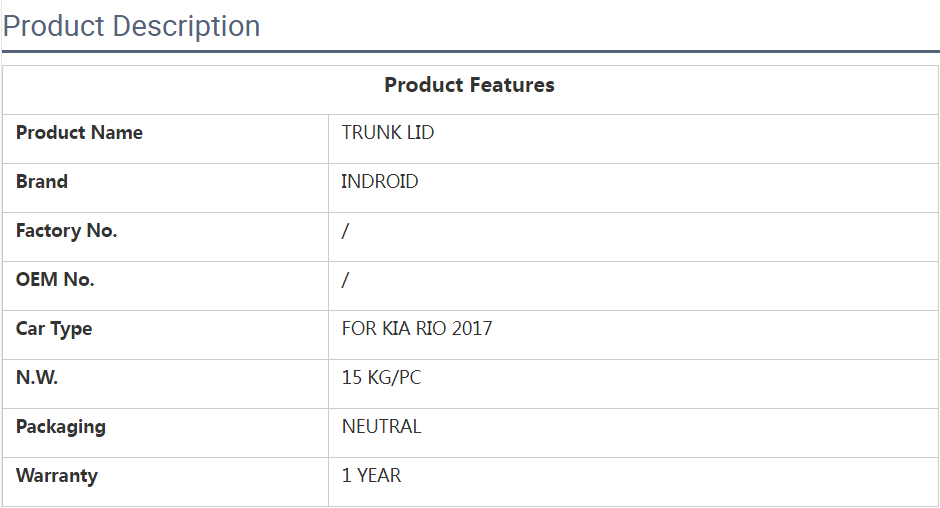The width and height of the screenshot is (940, 508).
Task: Select the Brand label cell
Action: click(x=42, y=182)
